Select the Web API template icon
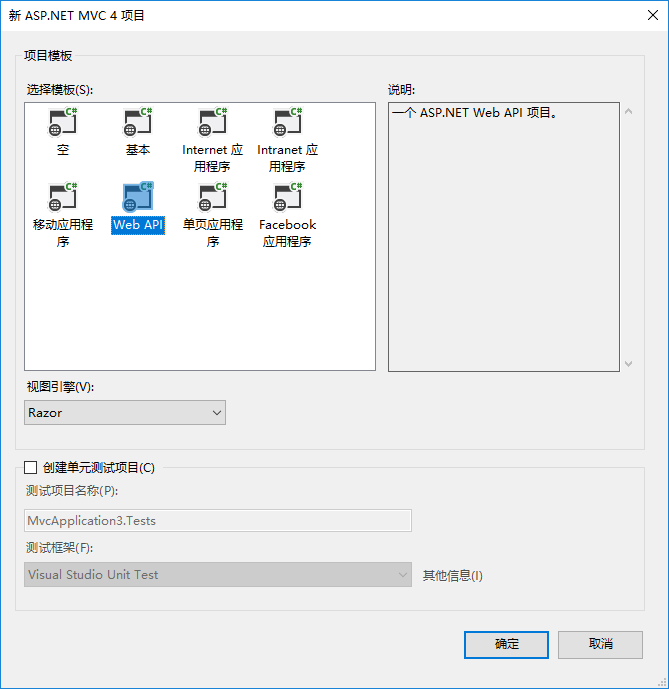The image size is (669, 689). point(138,196)
